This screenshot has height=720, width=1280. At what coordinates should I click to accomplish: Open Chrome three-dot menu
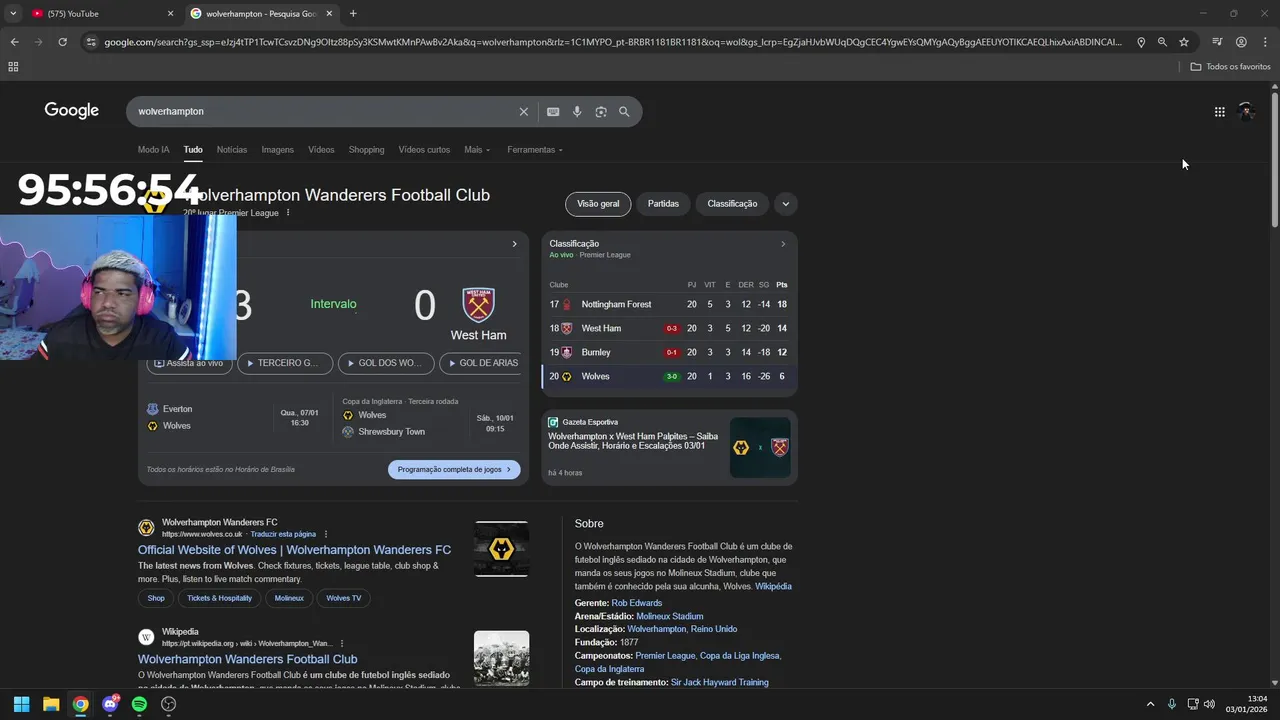(x=1264, y=42)
